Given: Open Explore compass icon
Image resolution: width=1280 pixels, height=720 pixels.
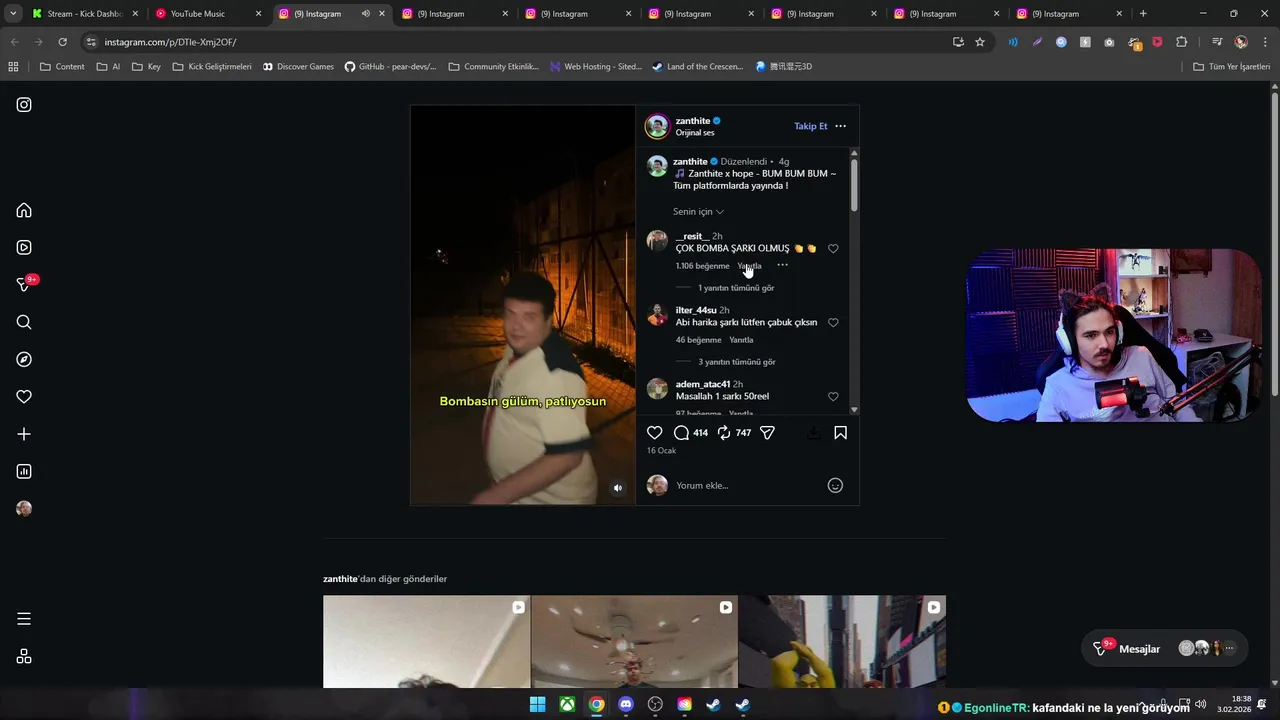Looking at the screenshot, I should 24,359.
